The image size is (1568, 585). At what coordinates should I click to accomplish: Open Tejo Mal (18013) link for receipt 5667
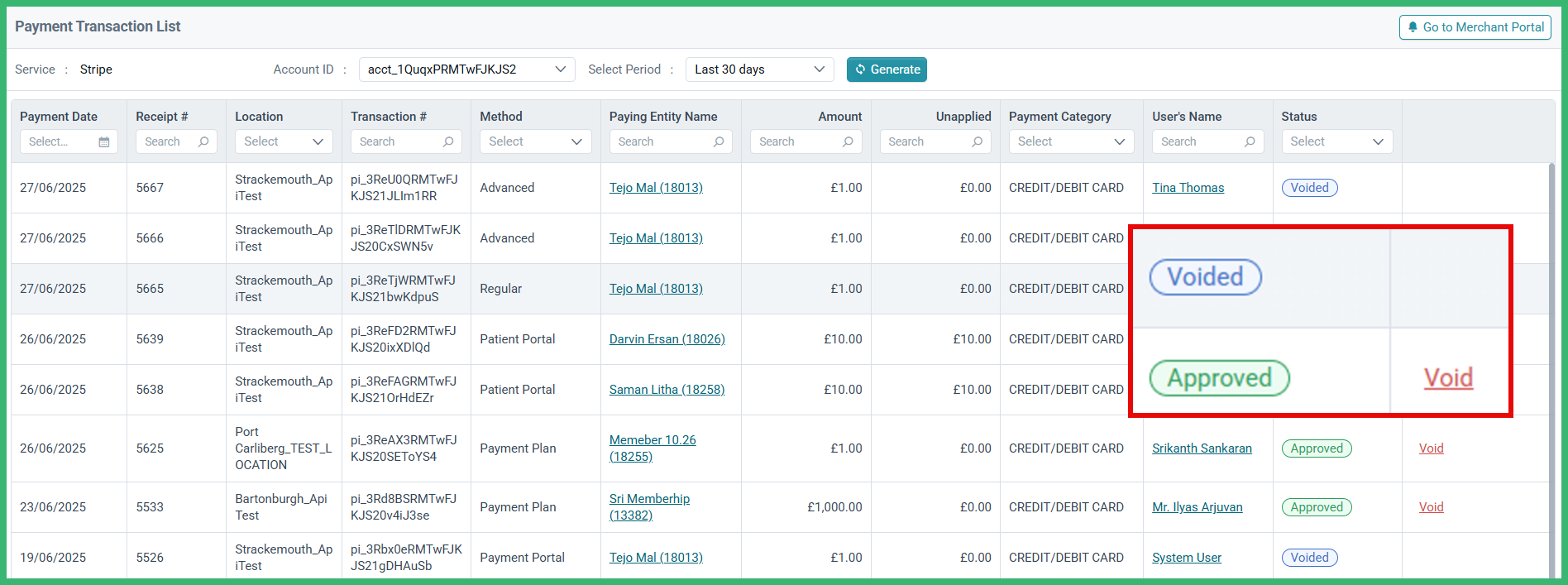656,188
